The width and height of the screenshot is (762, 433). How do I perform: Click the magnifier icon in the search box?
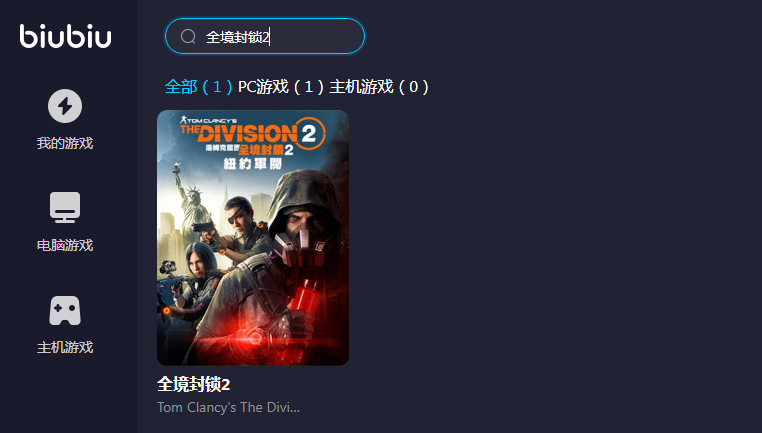tap(188, 36)
